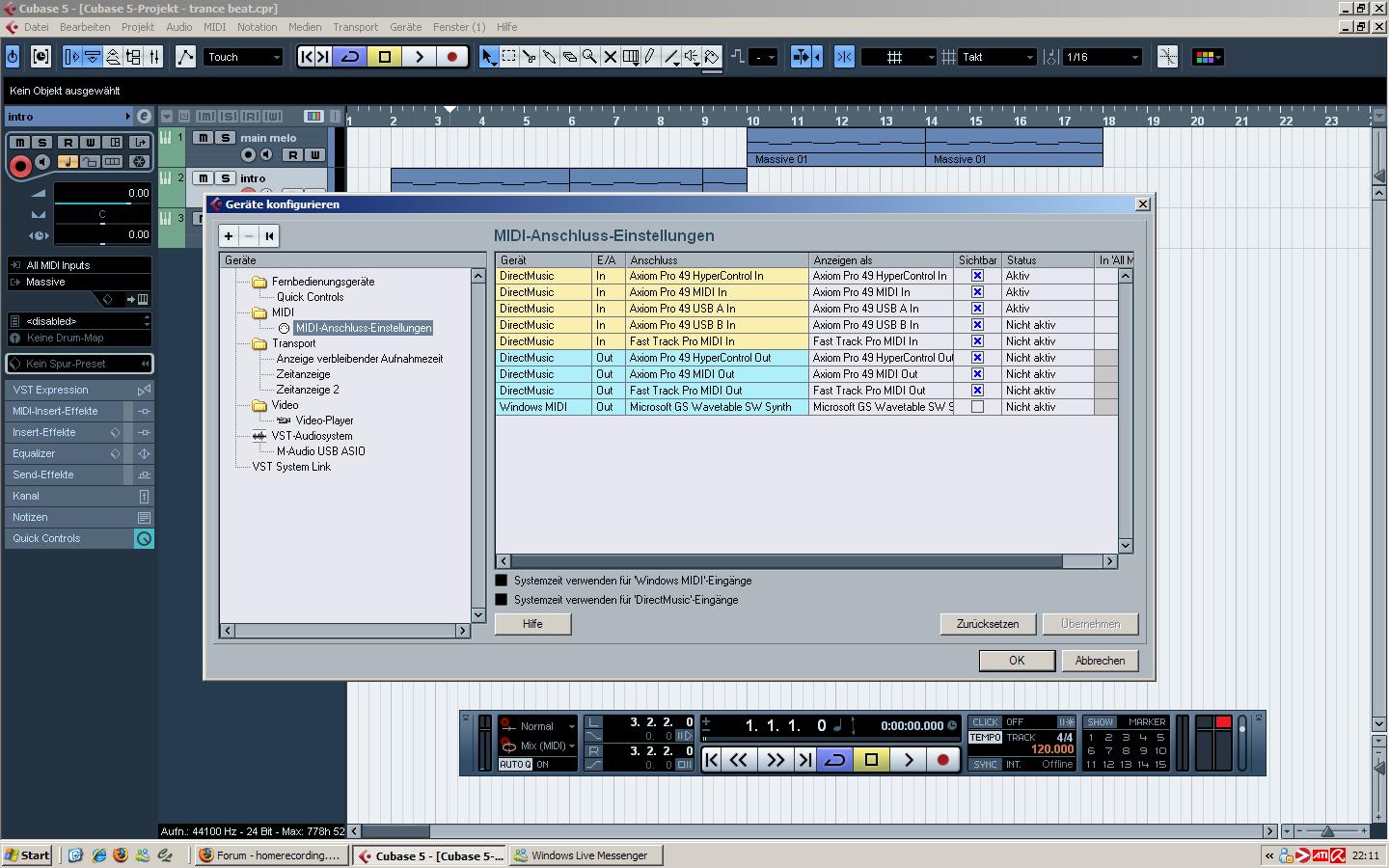Enable Systemzeit for Windows MIDI inputs
The height and width of the screenshot is (868, 1389).
click(x=502, y=581)
